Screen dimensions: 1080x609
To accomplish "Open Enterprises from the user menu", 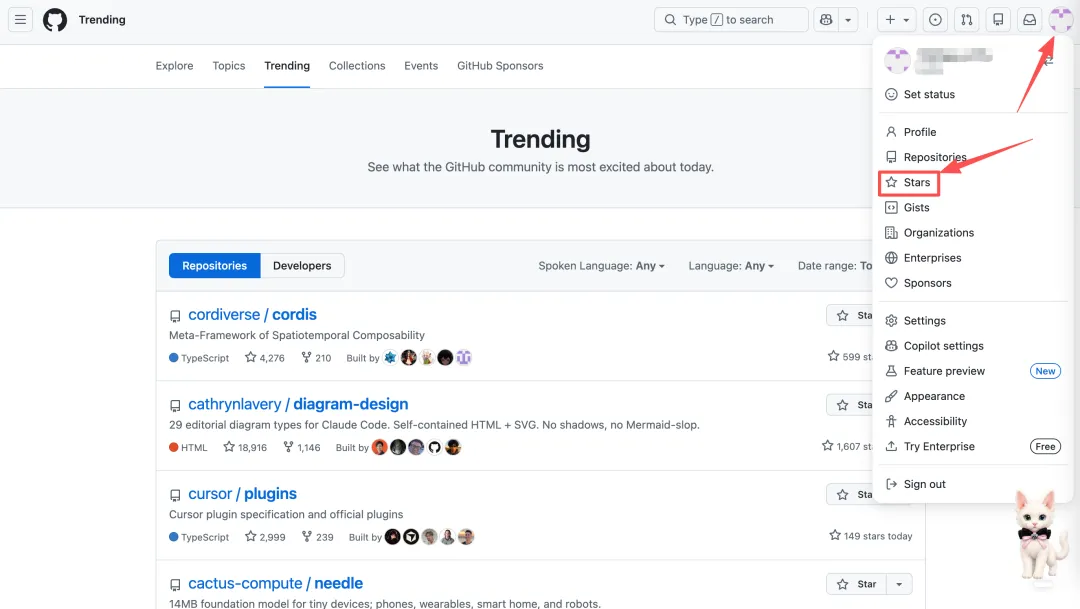I will click(972, 258).
